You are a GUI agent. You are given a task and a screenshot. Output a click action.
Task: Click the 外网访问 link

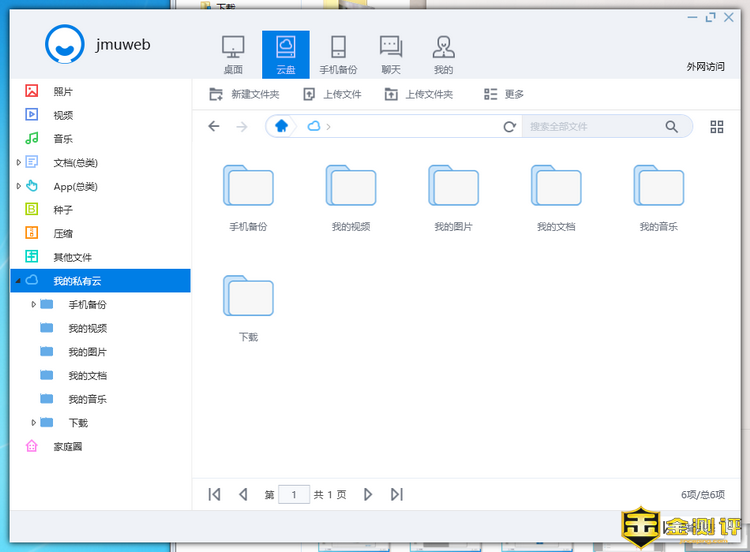[x=705, y=66]
